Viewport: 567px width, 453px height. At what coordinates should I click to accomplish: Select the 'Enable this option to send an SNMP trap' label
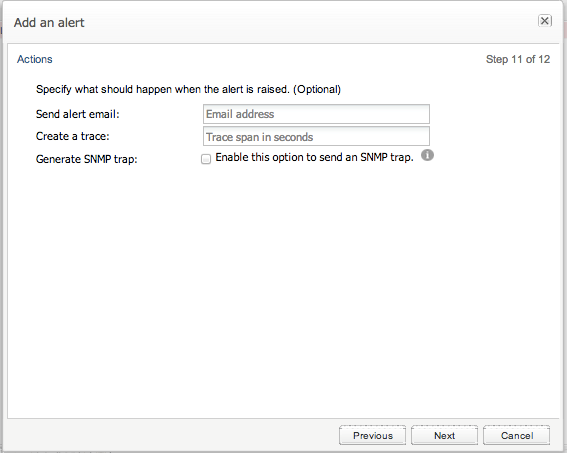[x=314, y=157]
